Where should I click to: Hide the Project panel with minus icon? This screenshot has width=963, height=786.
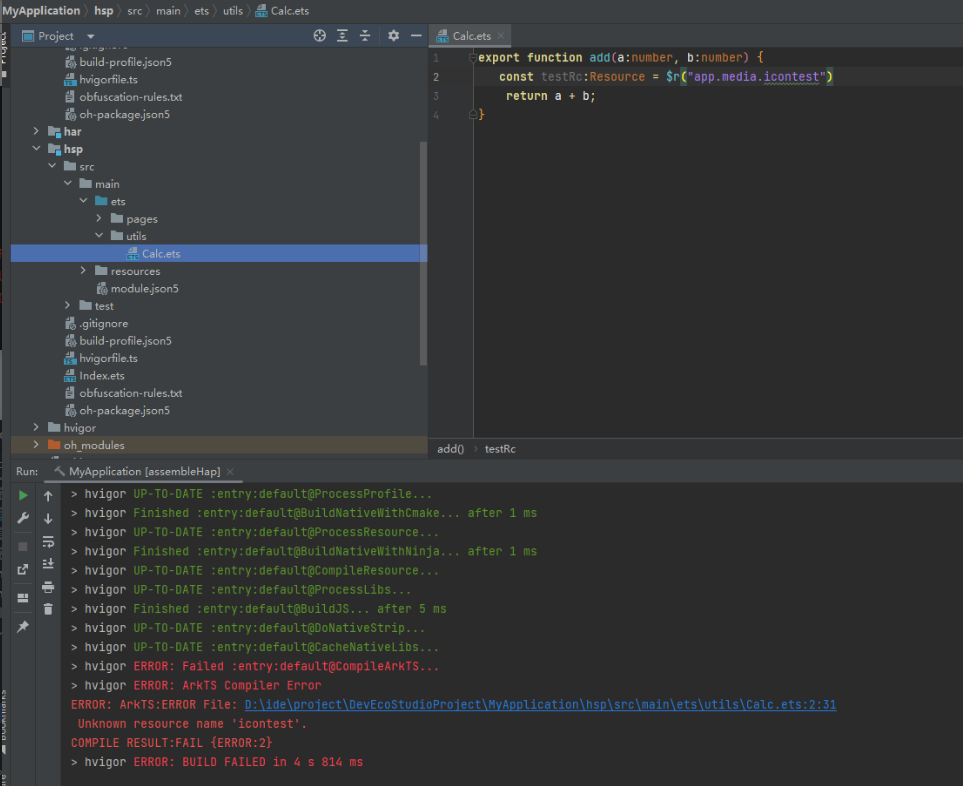click(416, 36)
